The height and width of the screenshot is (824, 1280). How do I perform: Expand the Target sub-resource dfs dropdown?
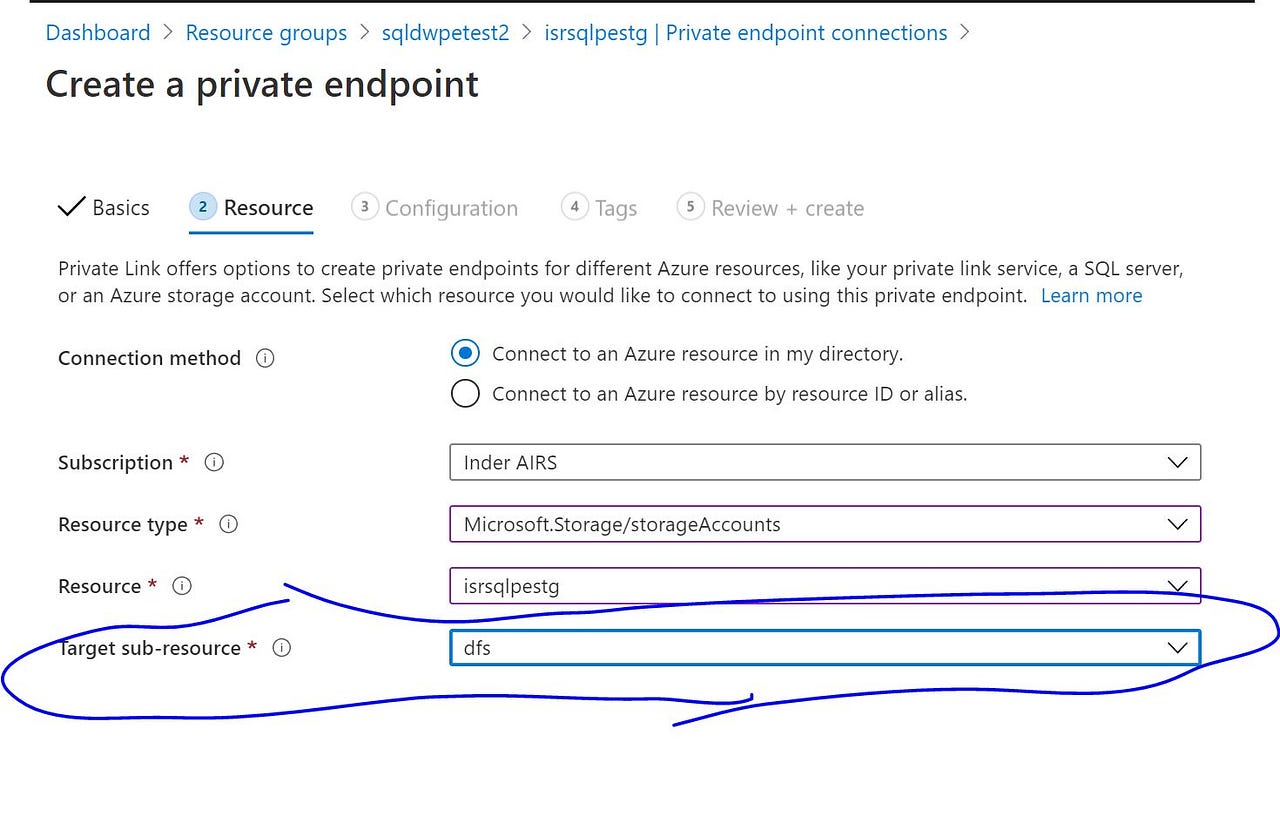[x=824, y=648]
